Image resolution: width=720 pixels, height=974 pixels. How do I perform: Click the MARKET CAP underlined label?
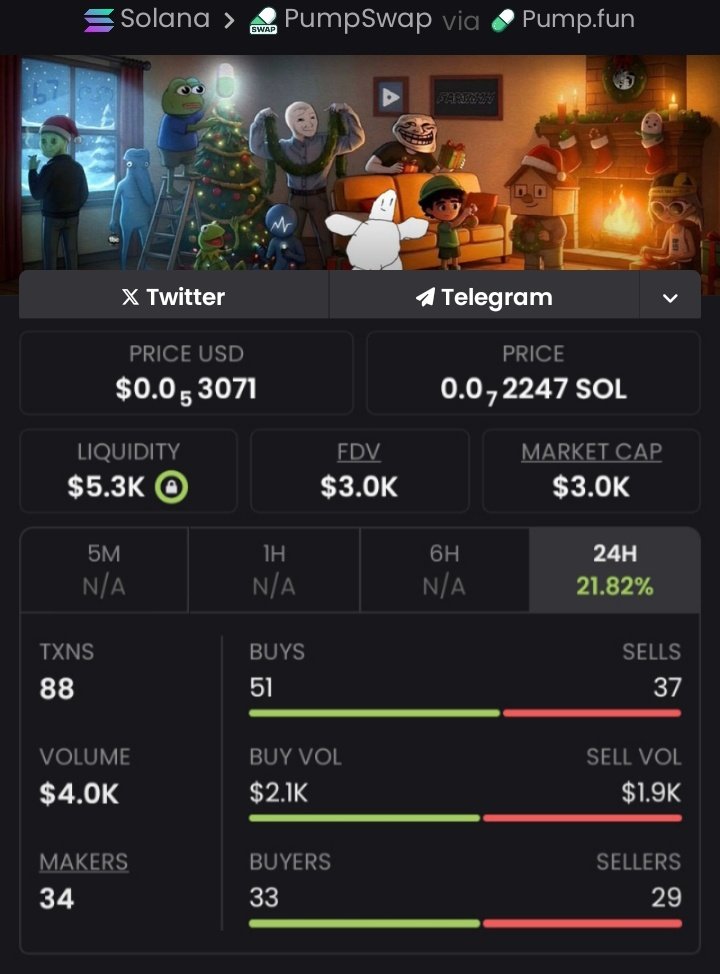(591, 452)
